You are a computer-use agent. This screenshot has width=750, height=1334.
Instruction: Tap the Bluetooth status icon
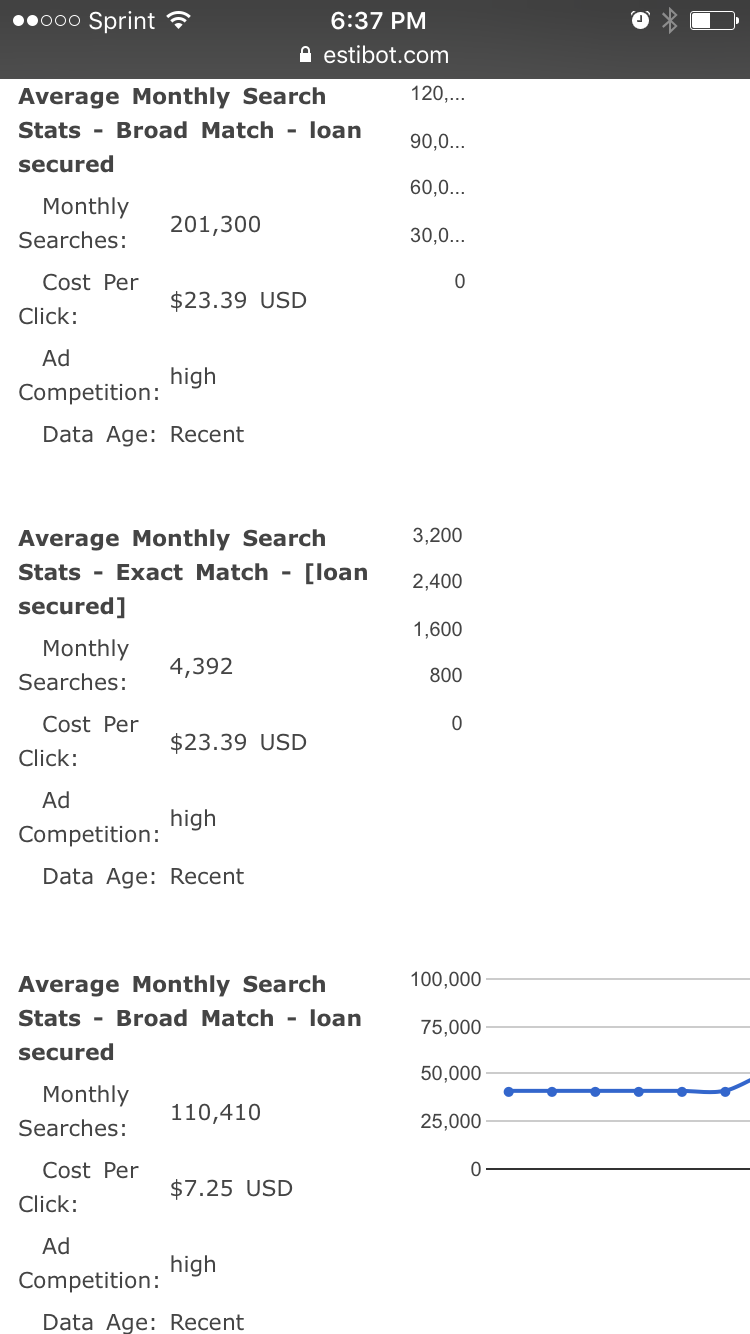pyautogui.click(x=670, y=20)
